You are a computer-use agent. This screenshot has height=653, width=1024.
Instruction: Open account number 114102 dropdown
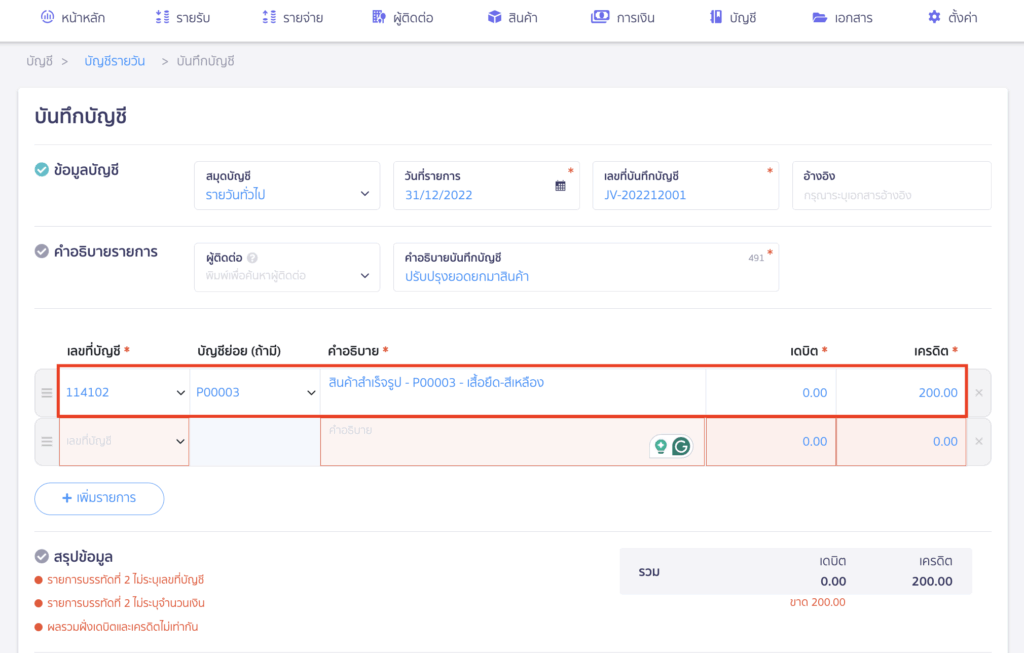[180, 393]
